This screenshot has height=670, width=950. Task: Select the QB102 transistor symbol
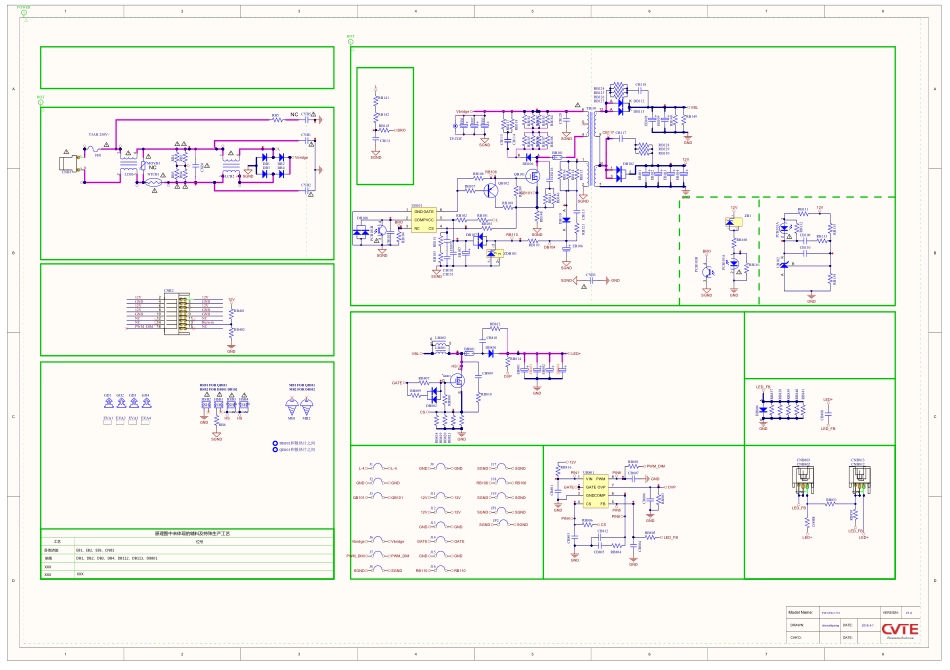coord(491,188)
